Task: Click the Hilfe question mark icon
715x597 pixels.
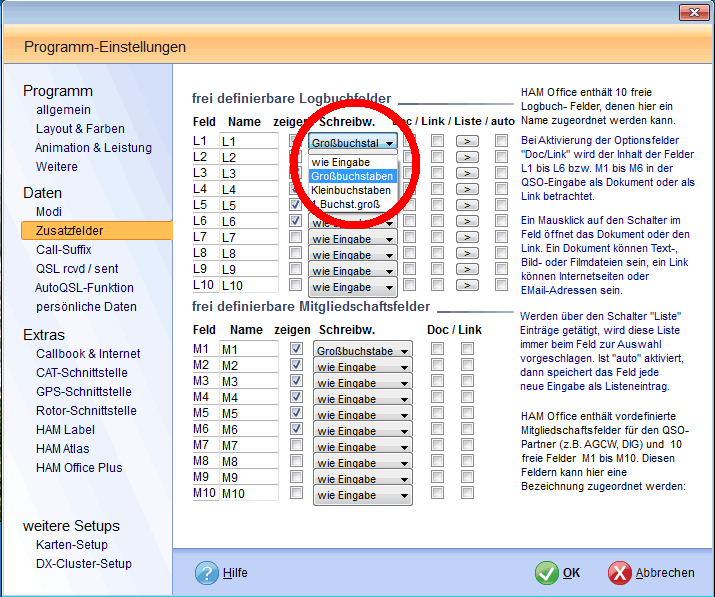Action: coord(207,573)
